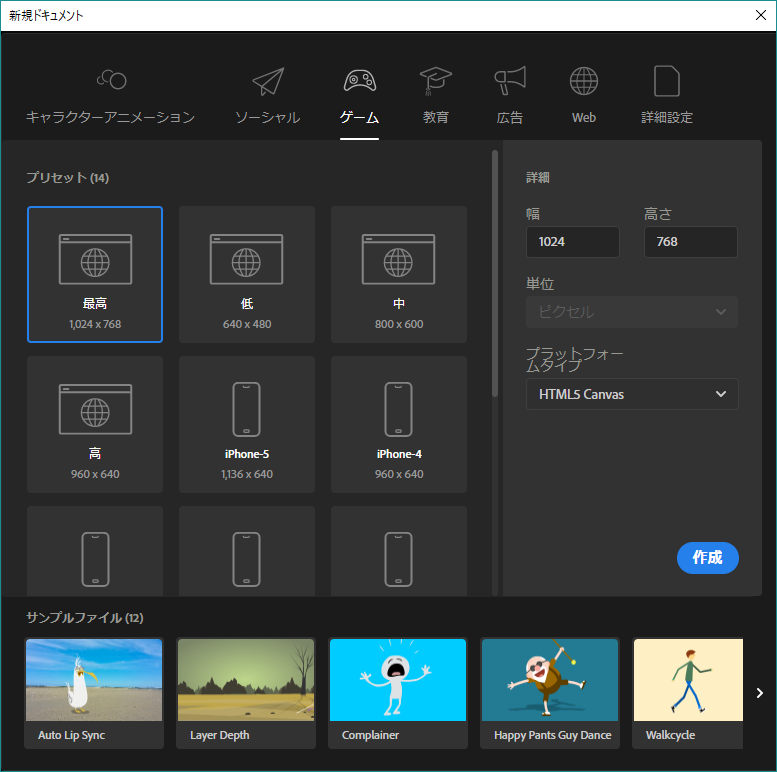777x772 pixels.
Task: Select the 低 640 x 480 preset
Action: coord(247,275)
